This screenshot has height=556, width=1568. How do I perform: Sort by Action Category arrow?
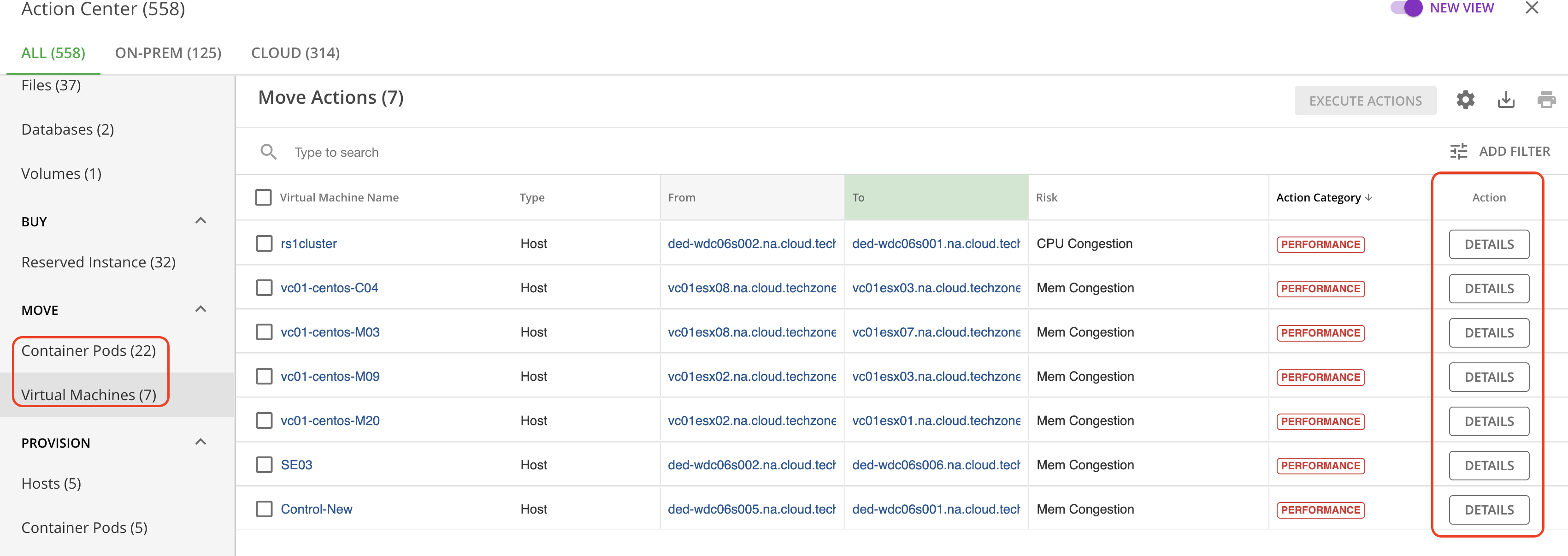click(x=1369, y=197)
